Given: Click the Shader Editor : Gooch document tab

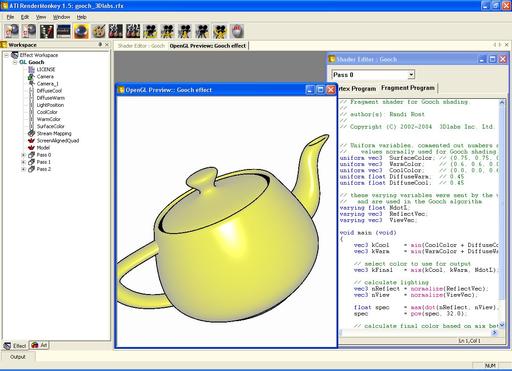Looking at the screenshot, I should click(x=141, y=46).
